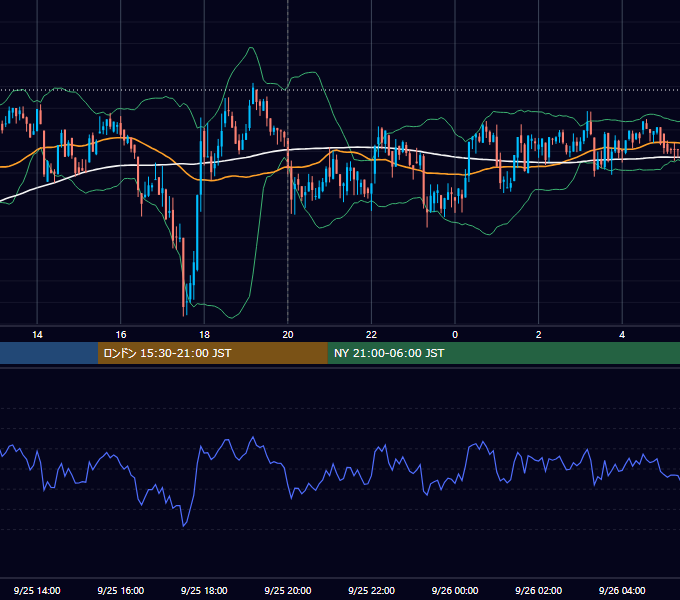Click the hour label 2 on time axis
This screenshot has width=680, height=600.
tap(538, 335)
